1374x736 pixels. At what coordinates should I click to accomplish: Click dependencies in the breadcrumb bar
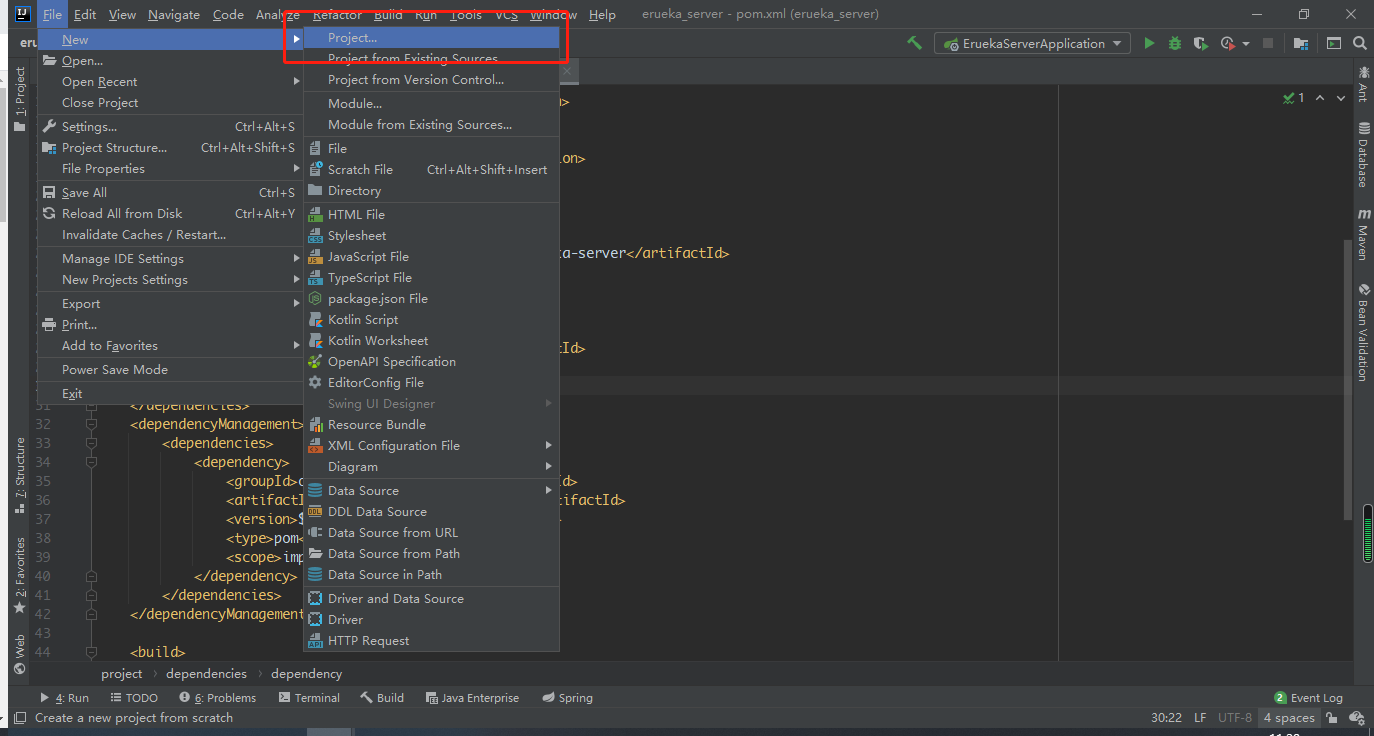point(206,674)
